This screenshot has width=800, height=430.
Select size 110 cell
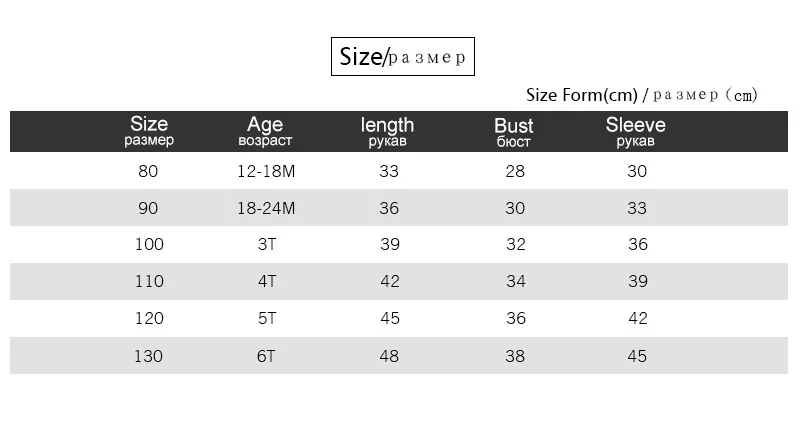tap(149, 281)
